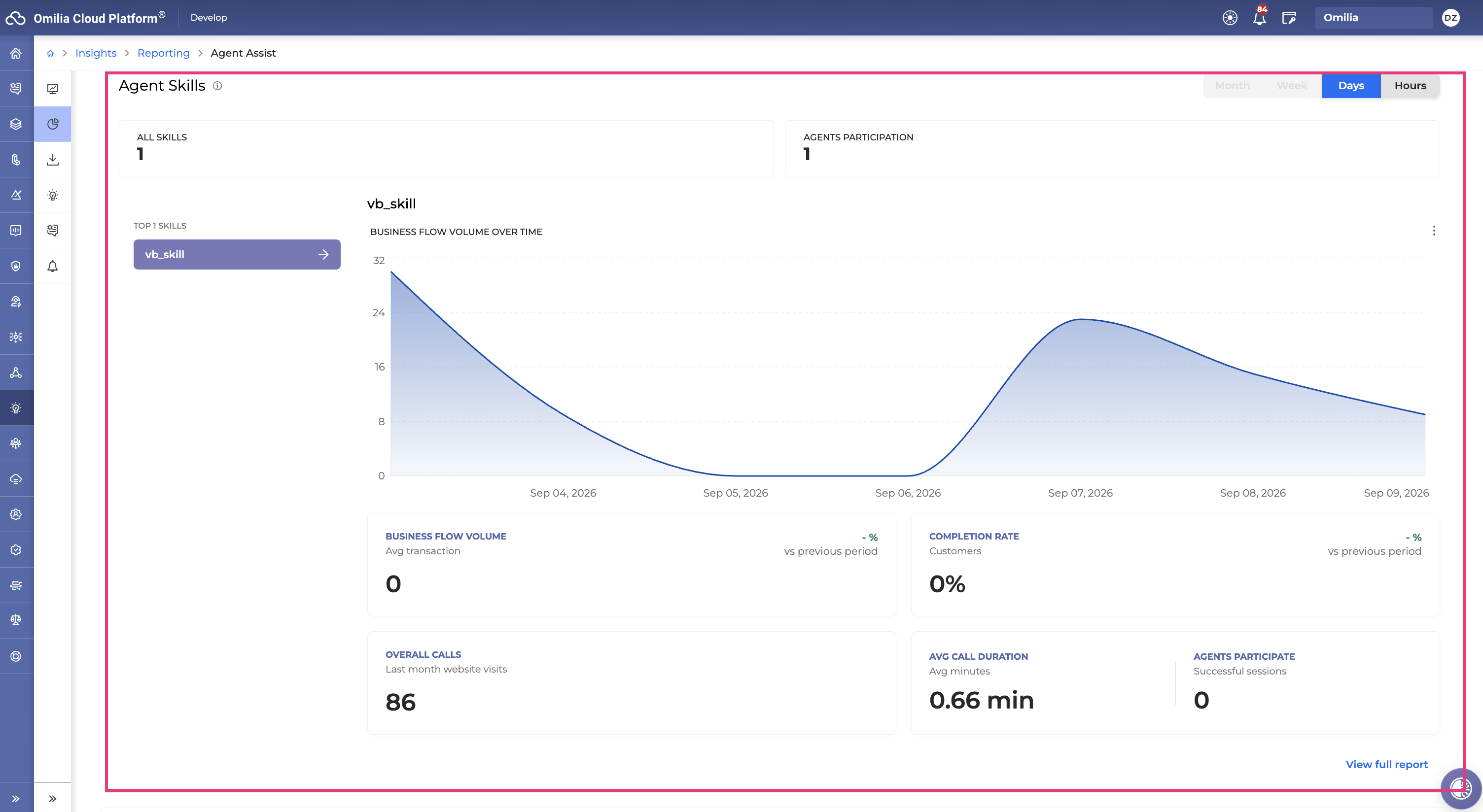Toggle the sun brightness theme icon
This screenshot has width=1483, height=812.
point(1230,18)
